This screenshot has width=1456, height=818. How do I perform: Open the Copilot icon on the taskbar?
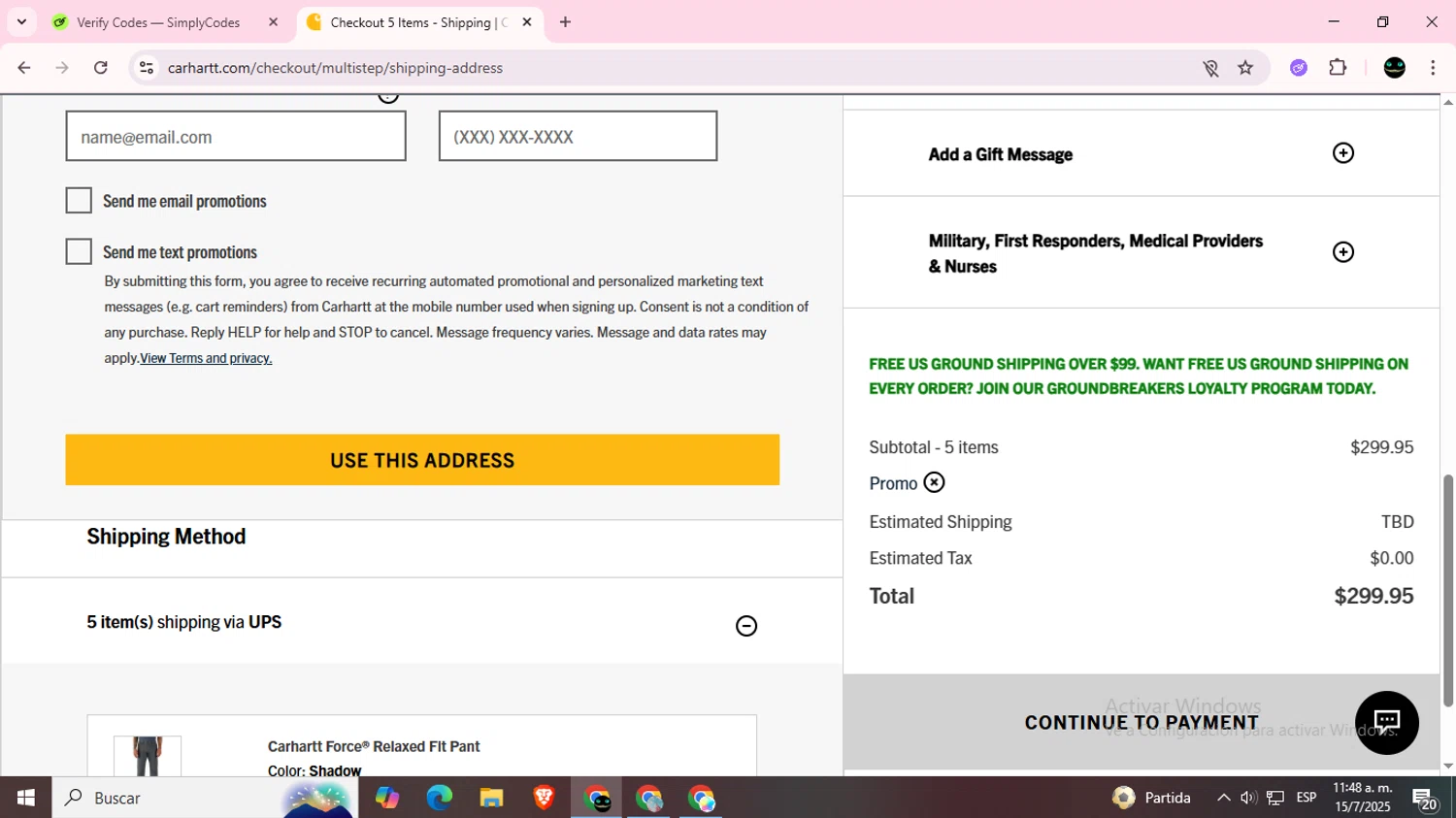pos(386,798)
